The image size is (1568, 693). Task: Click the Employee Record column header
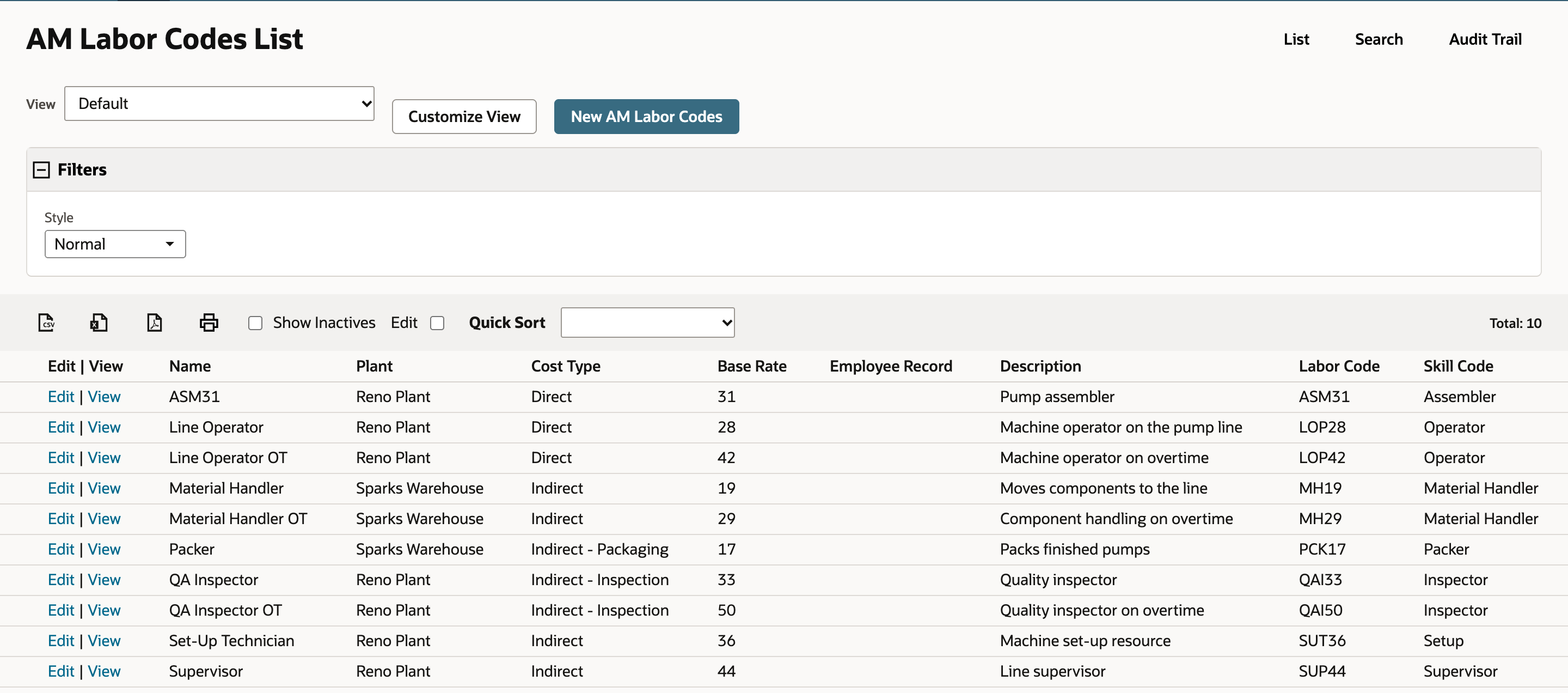coord(891,367)
